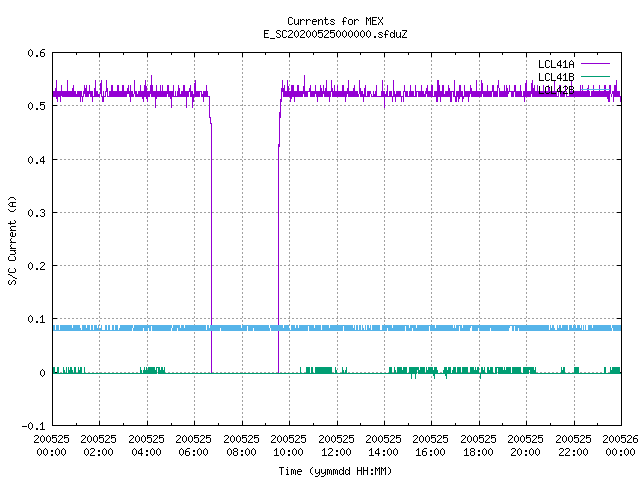This screenshot has height=480, width=640.
Task: Click the y-axis label 'S/C Current (A)'
Action: (12, 241)
